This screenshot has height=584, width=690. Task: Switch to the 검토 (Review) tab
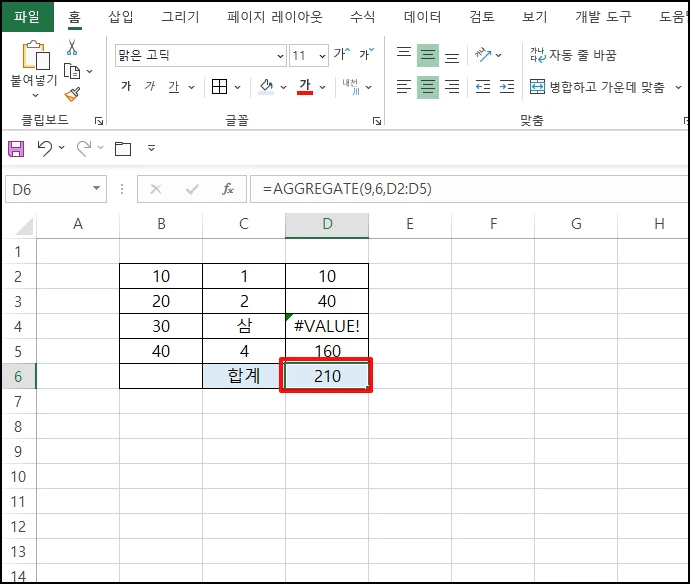point(482,17)
